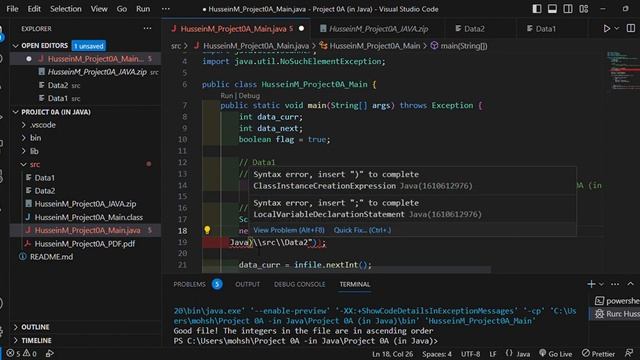Change encoding via UTF-8 status item
The width and height of the screenshot is (640, 360).
click(471, 354)
